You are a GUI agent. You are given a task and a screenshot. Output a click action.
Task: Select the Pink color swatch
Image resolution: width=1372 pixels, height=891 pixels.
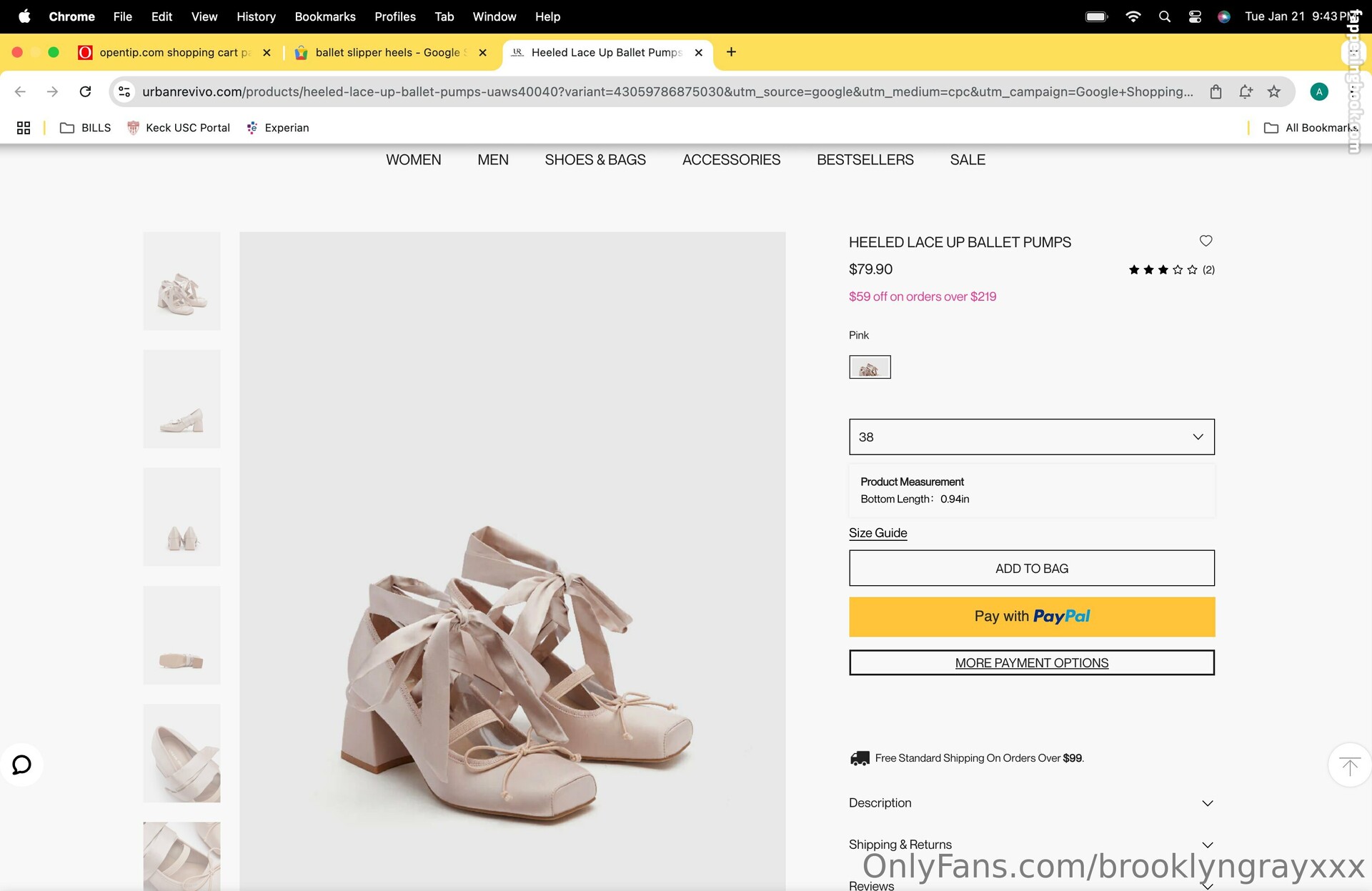[x=870, y=367]
